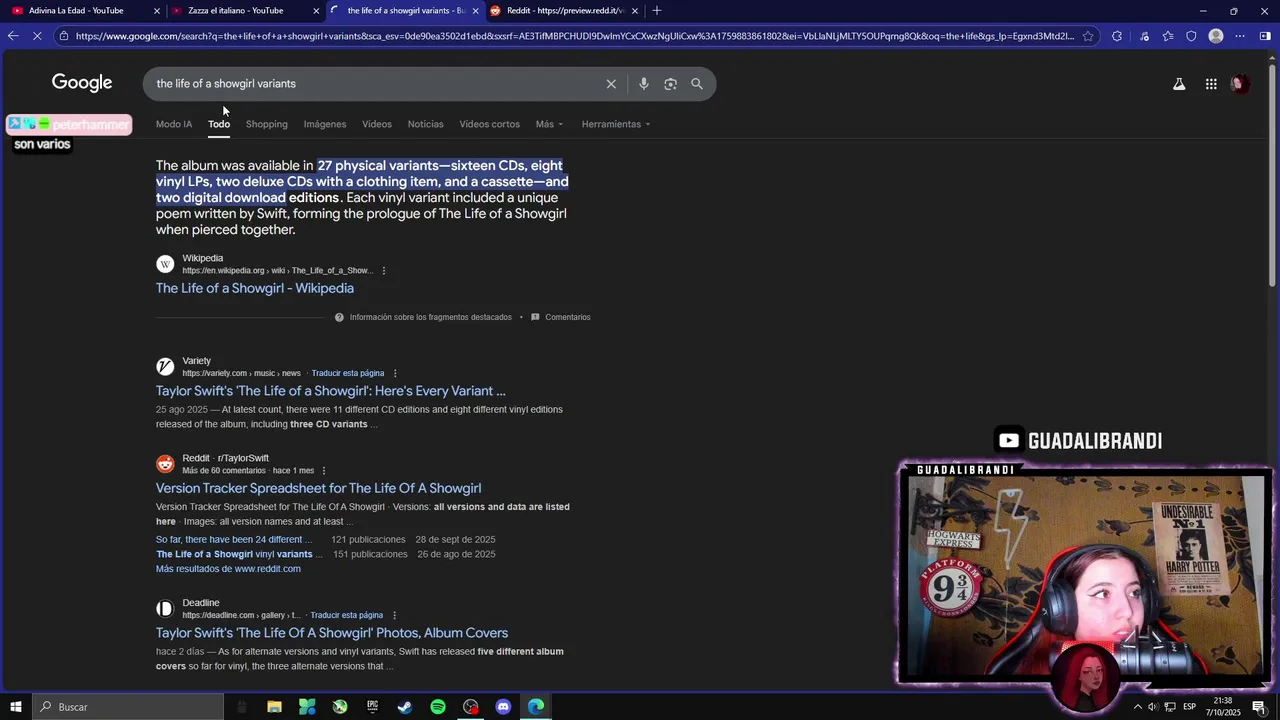The width and height of the screenshot is (1280, 720).
Task: Switch to Imágenes results tab
Action: point(325,124)
